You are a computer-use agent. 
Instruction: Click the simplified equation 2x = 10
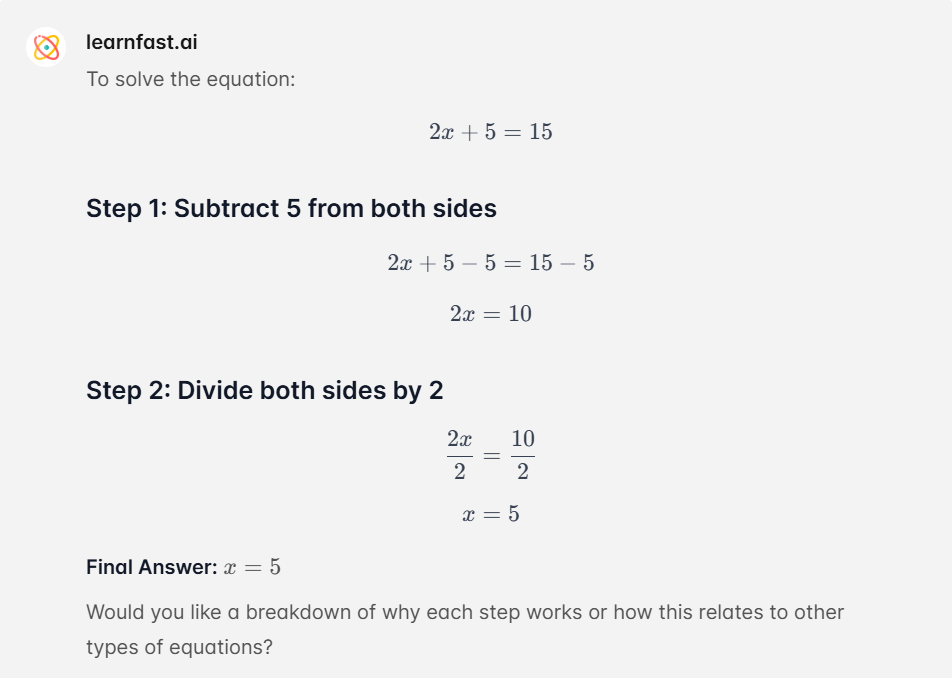491,314
